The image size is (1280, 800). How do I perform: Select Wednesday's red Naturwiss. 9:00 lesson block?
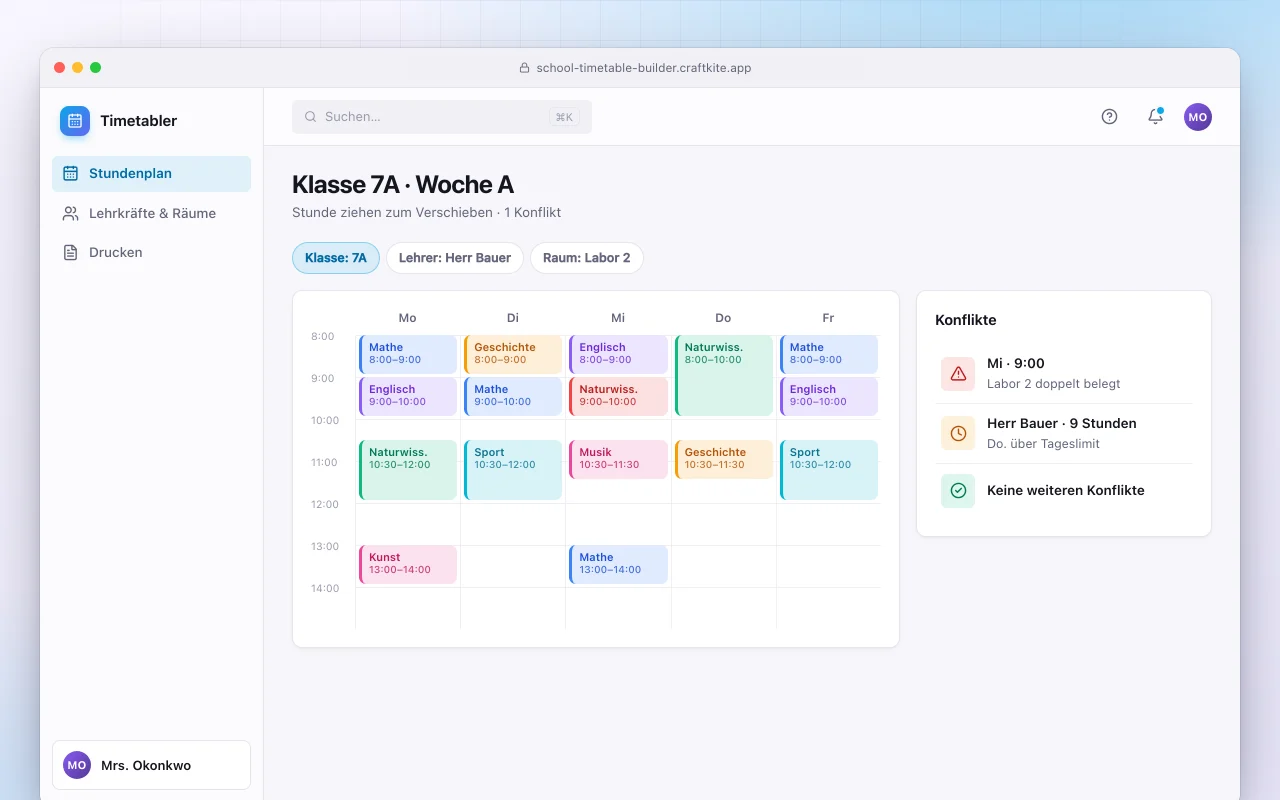(618, 396)
